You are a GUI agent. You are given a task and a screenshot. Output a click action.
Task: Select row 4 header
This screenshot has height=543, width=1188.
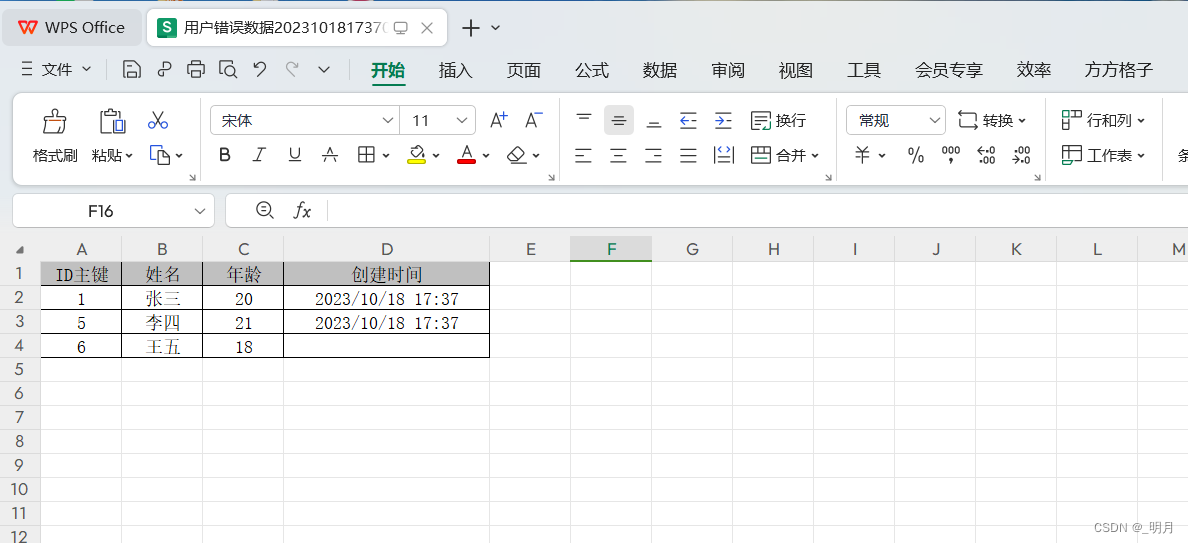[x=20, y=345]
